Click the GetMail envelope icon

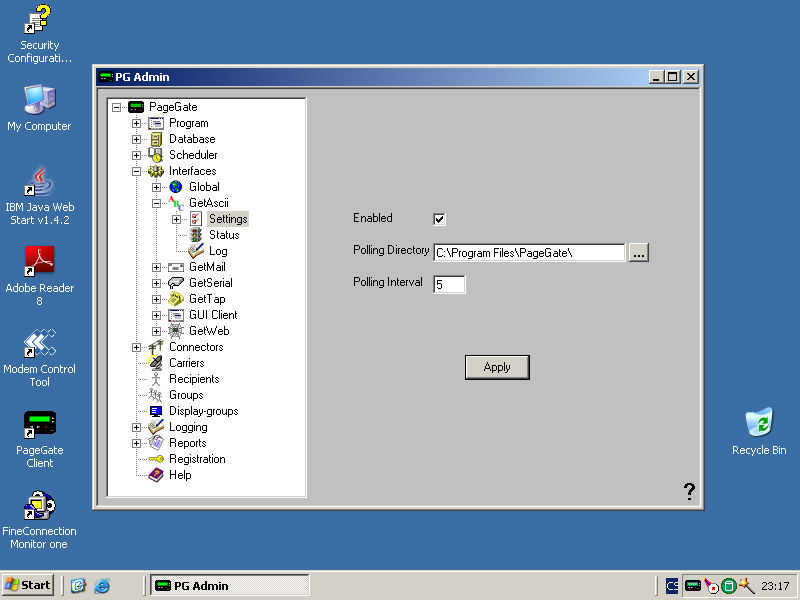pyautogui.click(x=176, y=267)
